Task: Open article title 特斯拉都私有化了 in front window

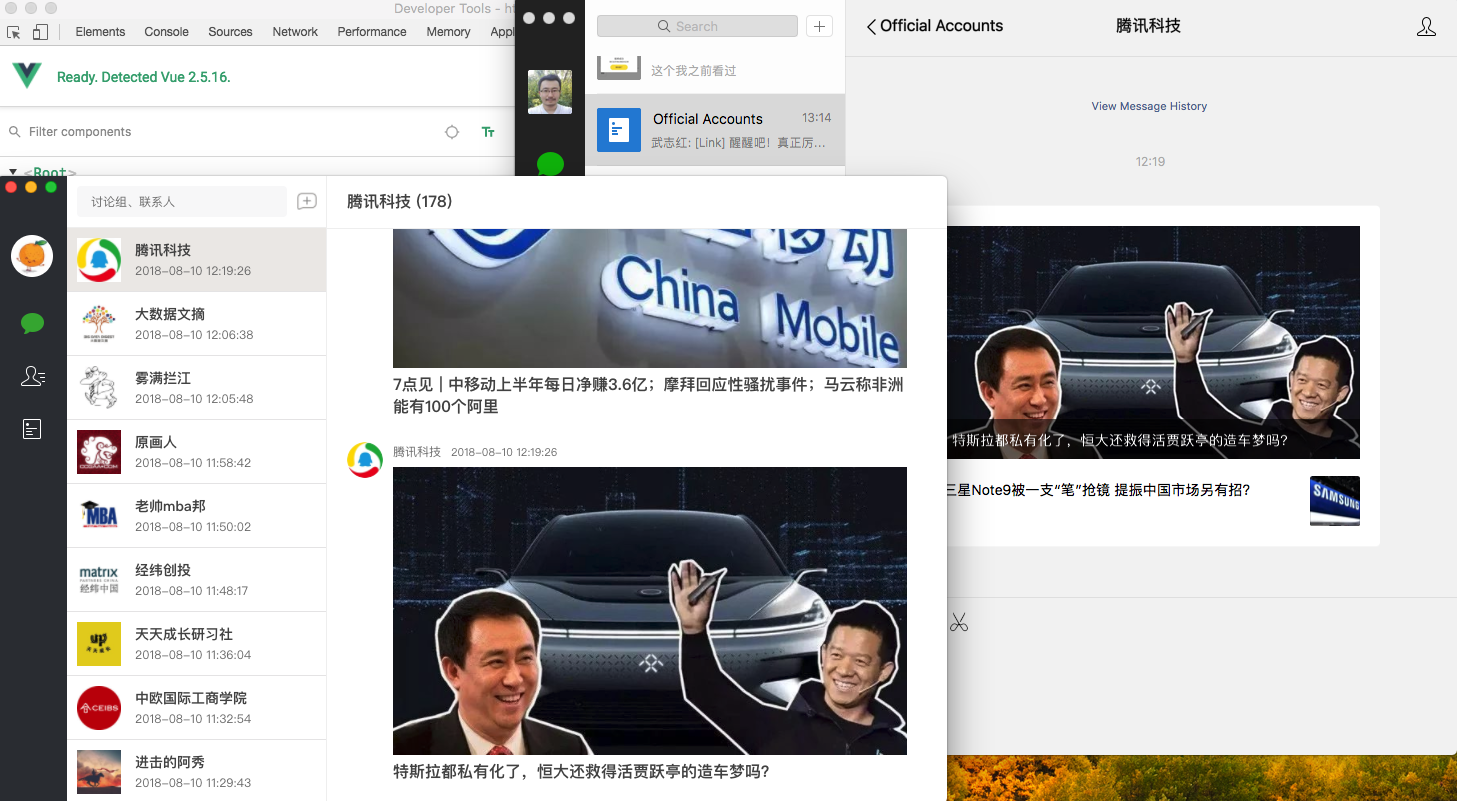Action: point(581,772)
